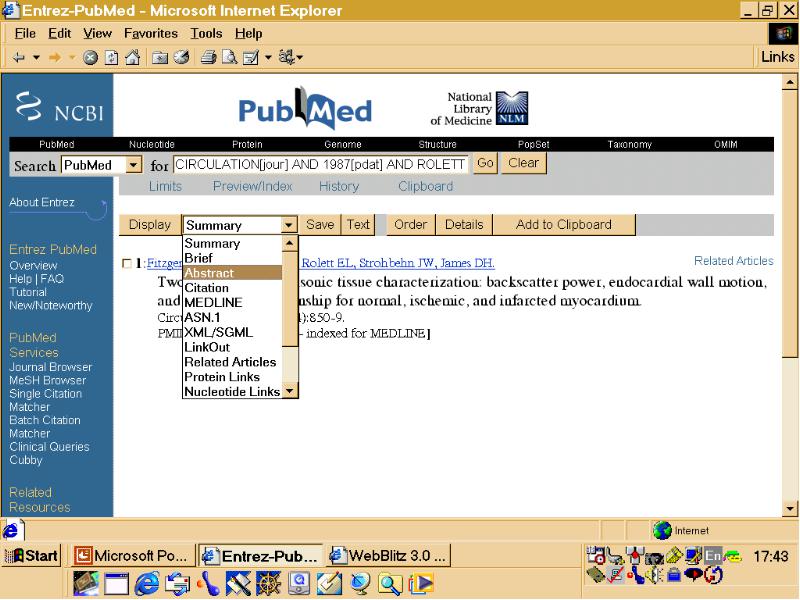Collapse the Summary display format dropdown
This screenshot has width=800, height=600.
pyautogui.click(x=289, y=225)
